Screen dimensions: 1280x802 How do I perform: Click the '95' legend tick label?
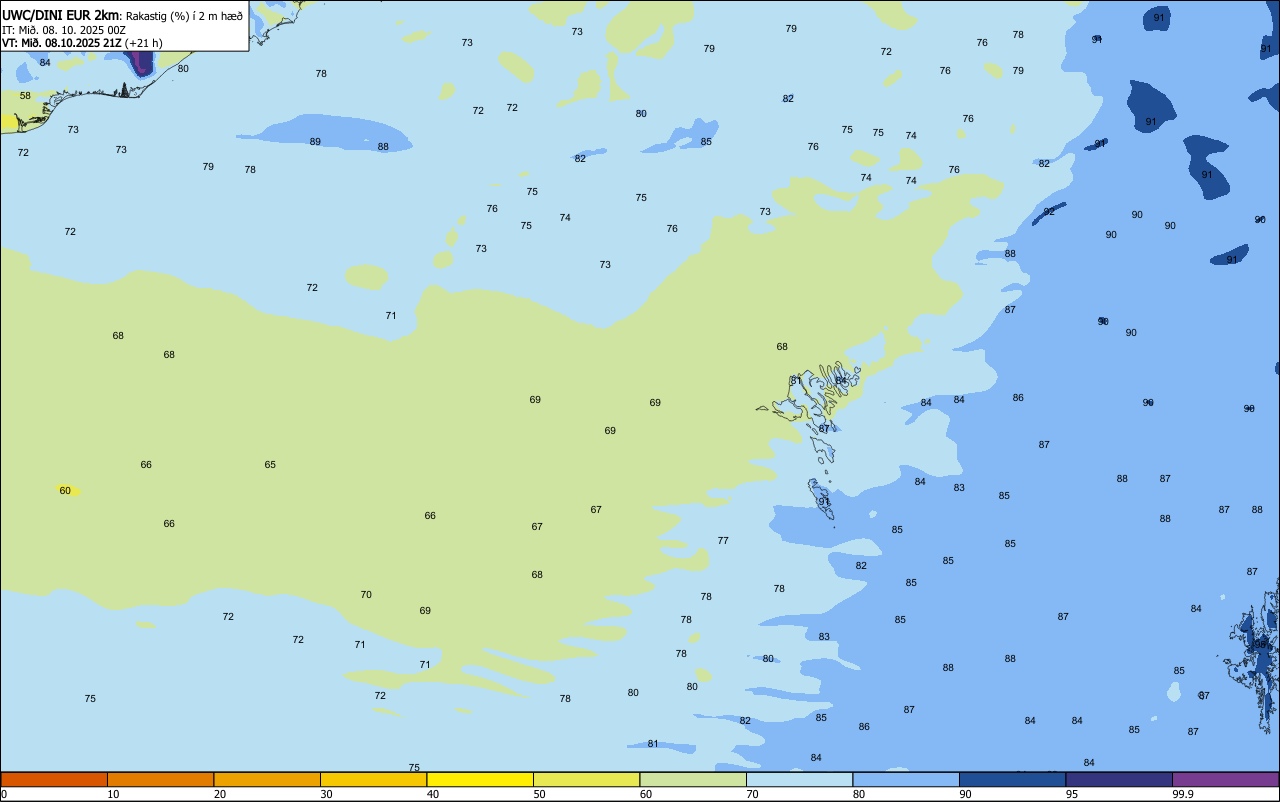click(1072, 794)
